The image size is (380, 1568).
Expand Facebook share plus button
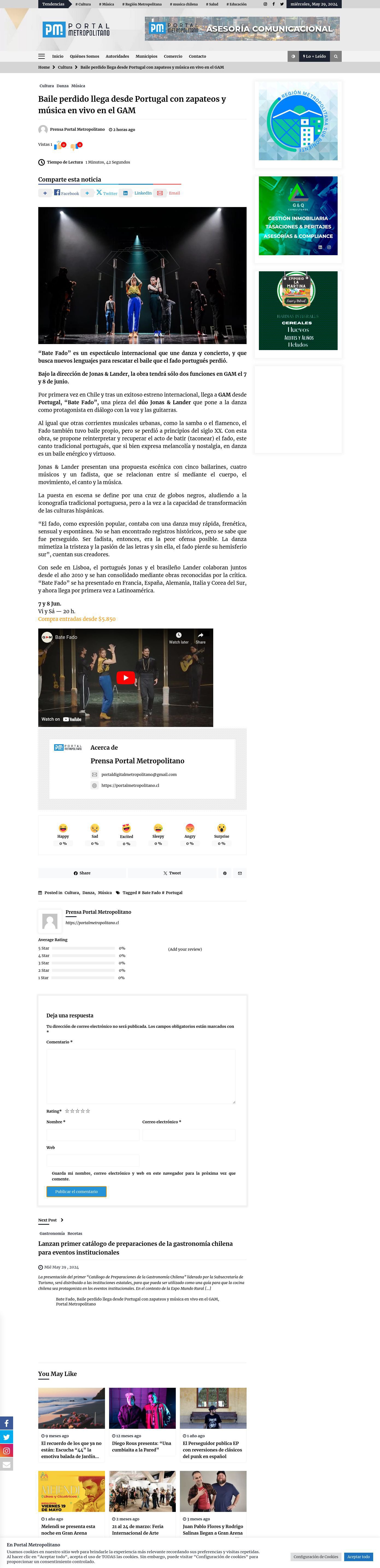click(45, 193)
